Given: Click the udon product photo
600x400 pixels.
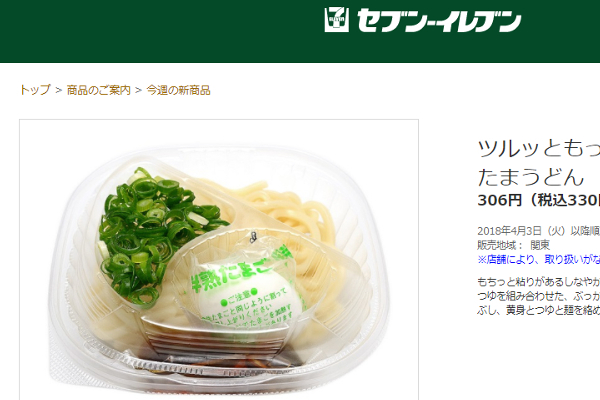Looking at the screenshot, I should coord(219,260).
